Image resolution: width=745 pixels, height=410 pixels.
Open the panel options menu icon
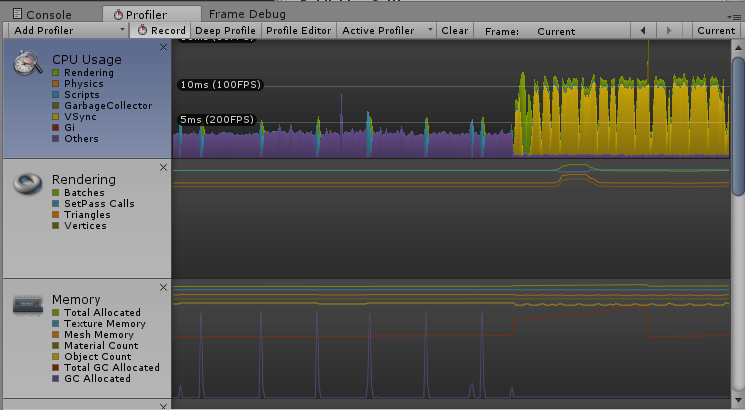pyautogui.click(x=736, y=17)
